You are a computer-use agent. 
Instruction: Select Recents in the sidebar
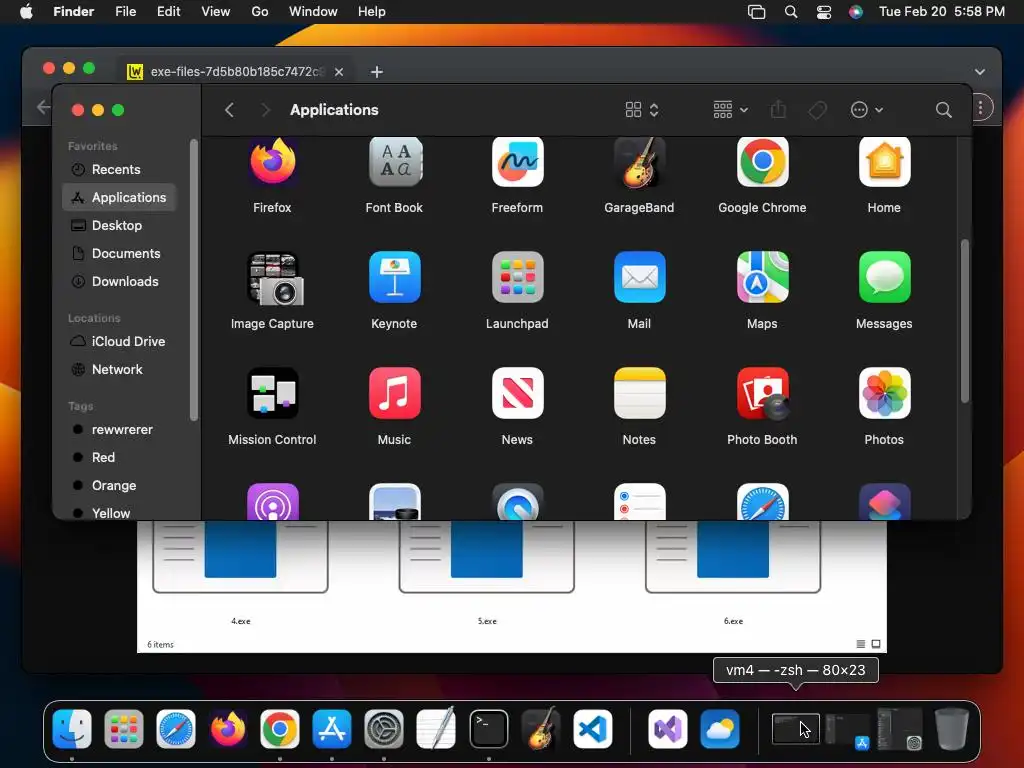tap(120, 170)
